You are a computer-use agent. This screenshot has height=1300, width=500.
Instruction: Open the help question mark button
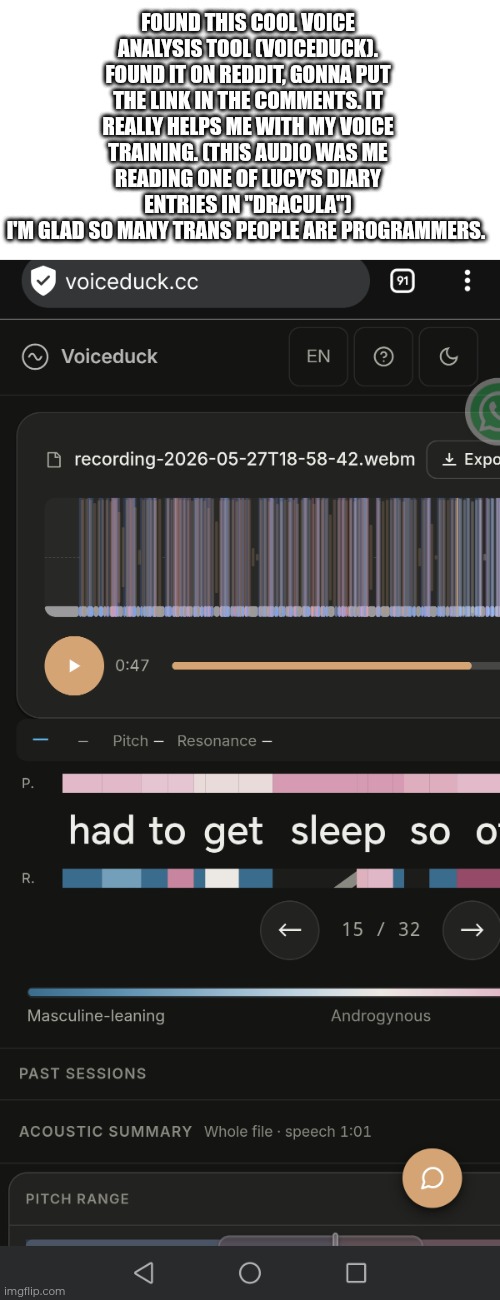383,357
